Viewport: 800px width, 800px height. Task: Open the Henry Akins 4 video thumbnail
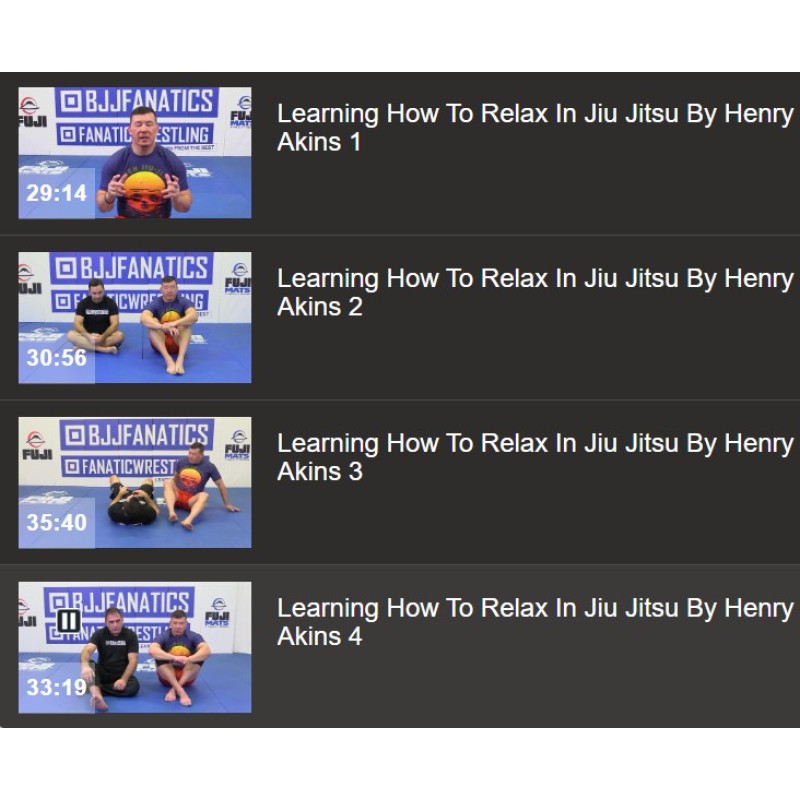coord(135,647)
